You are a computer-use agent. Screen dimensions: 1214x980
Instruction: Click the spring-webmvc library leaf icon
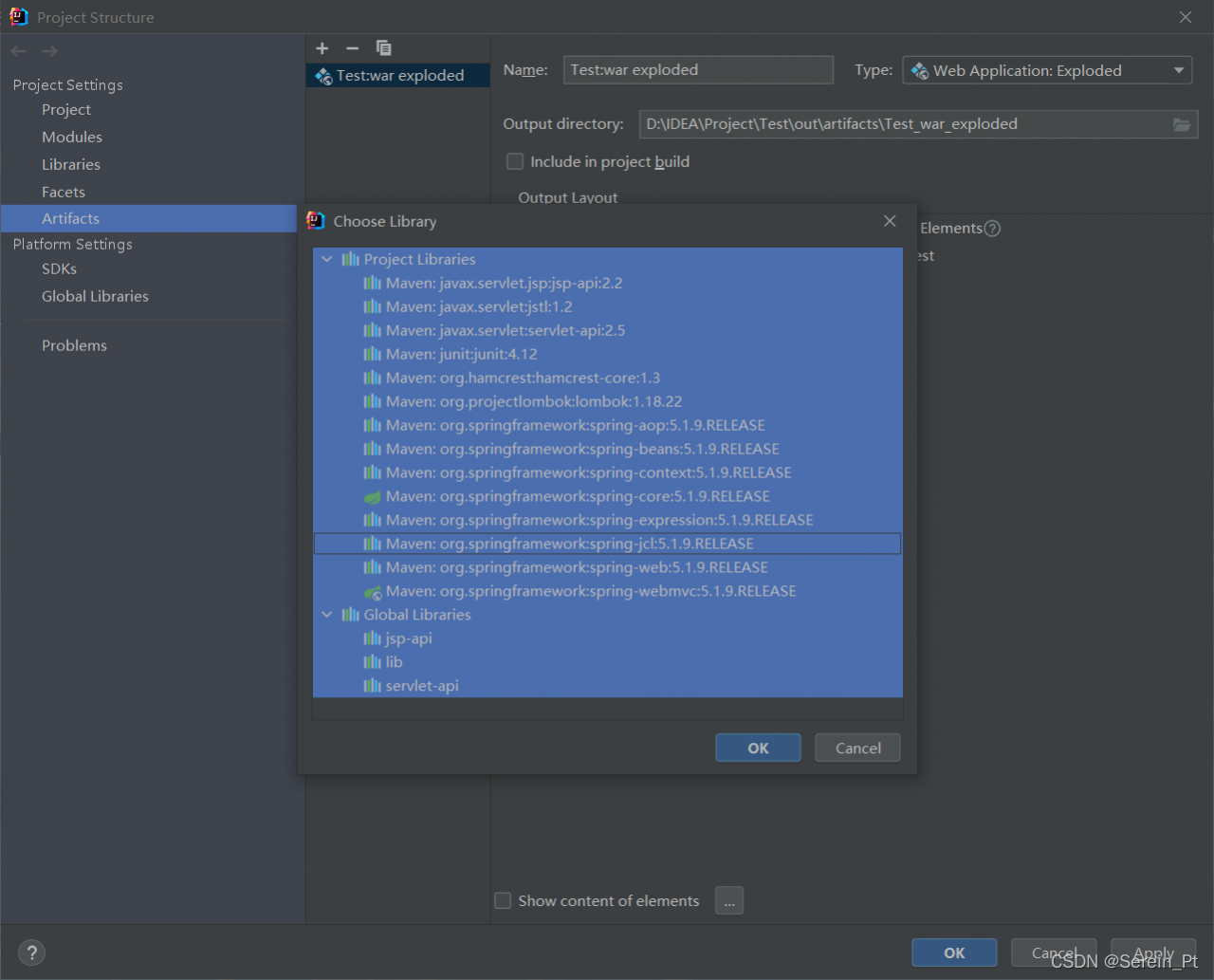373,592
